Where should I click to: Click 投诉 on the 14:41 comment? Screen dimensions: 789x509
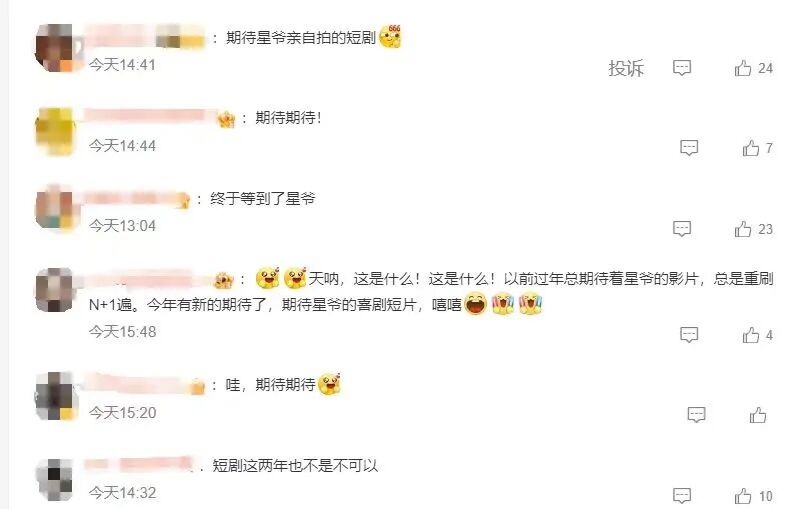click(x=626, y=68)
